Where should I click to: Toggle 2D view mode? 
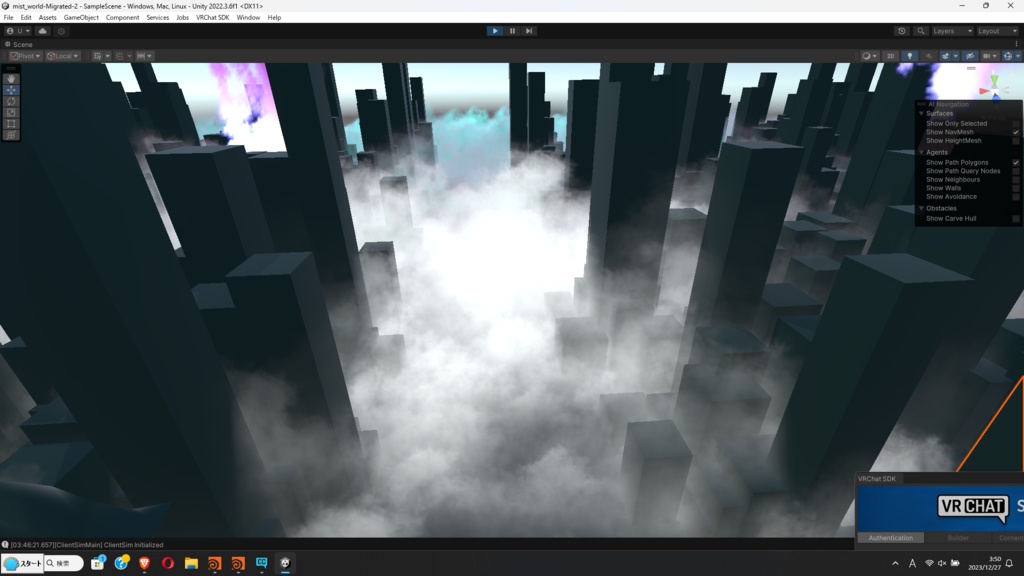coord(890,56)
